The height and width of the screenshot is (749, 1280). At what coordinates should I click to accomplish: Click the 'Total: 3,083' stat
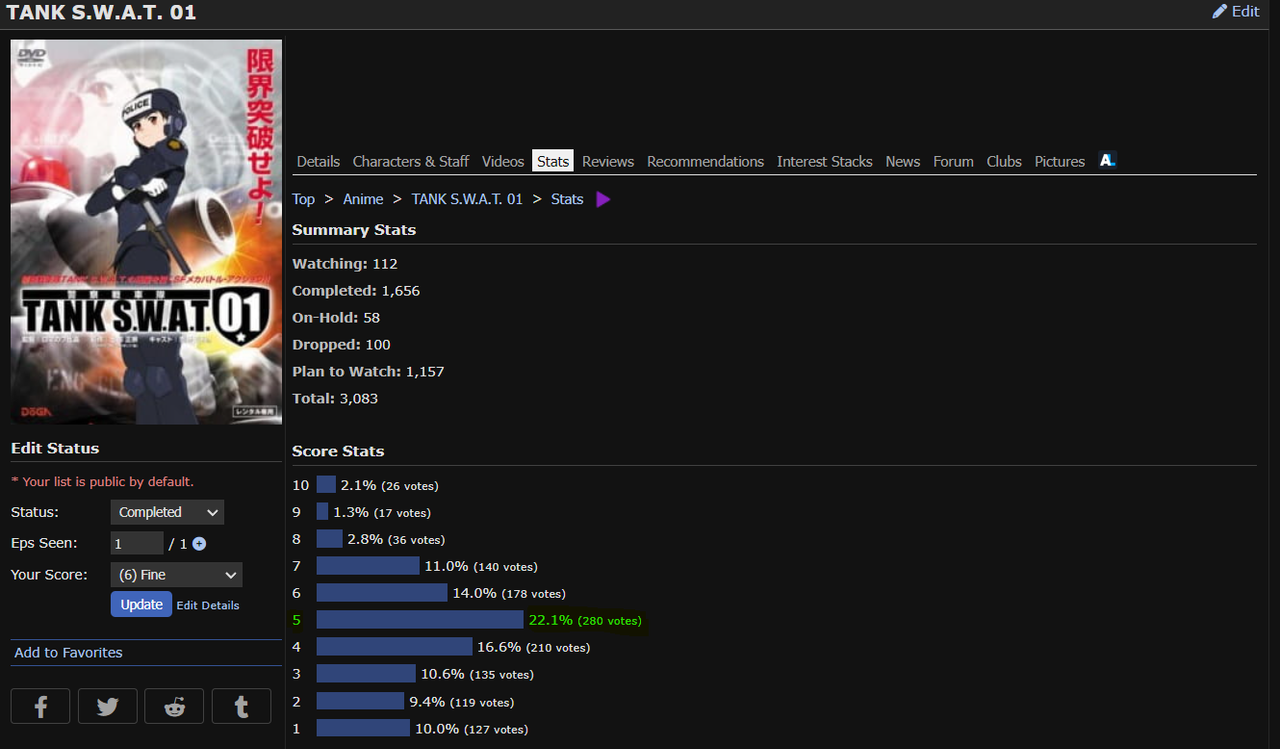click(335, 399)
